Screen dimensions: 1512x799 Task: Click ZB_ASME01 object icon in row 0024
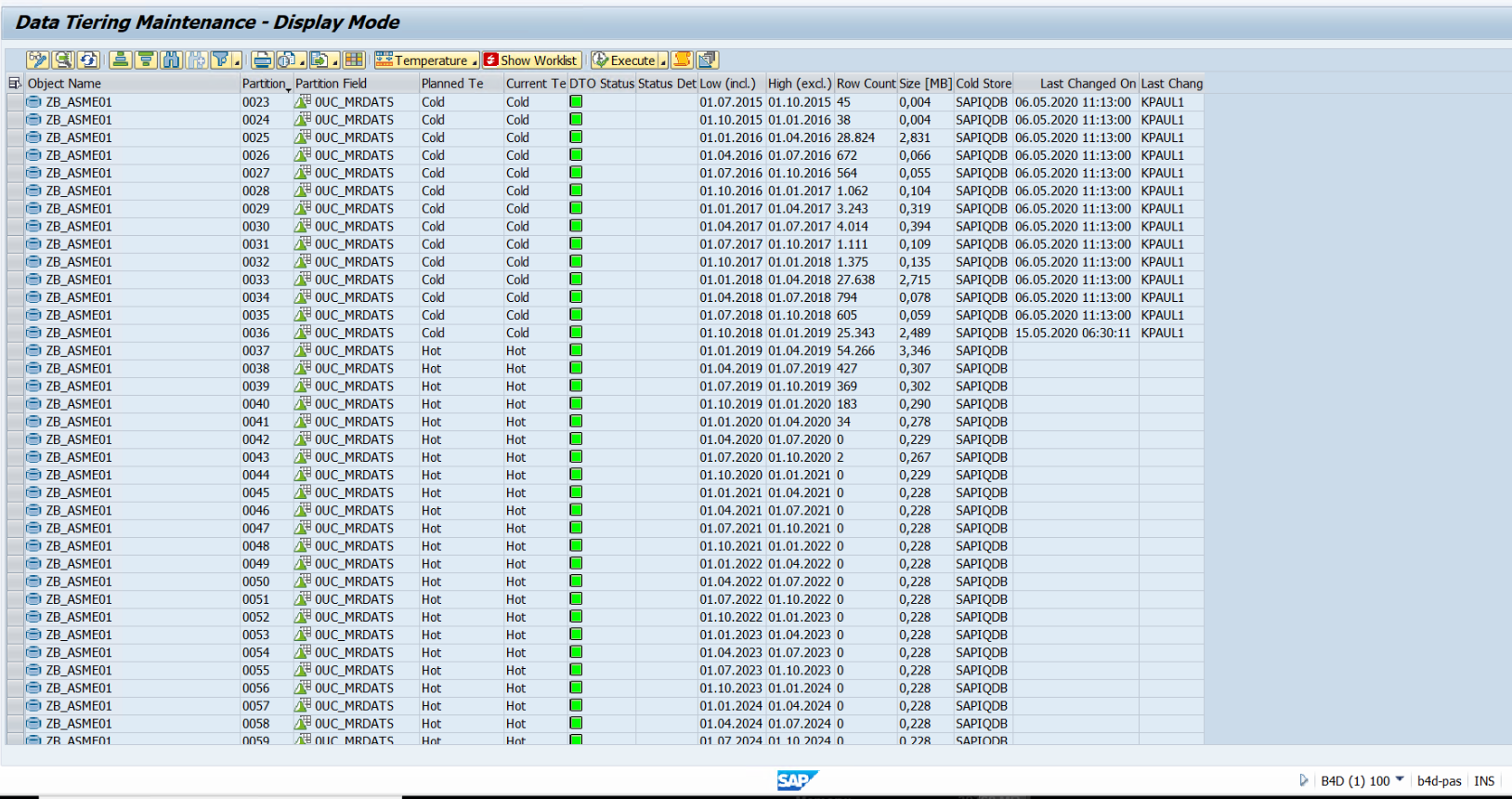pos(33,120)
